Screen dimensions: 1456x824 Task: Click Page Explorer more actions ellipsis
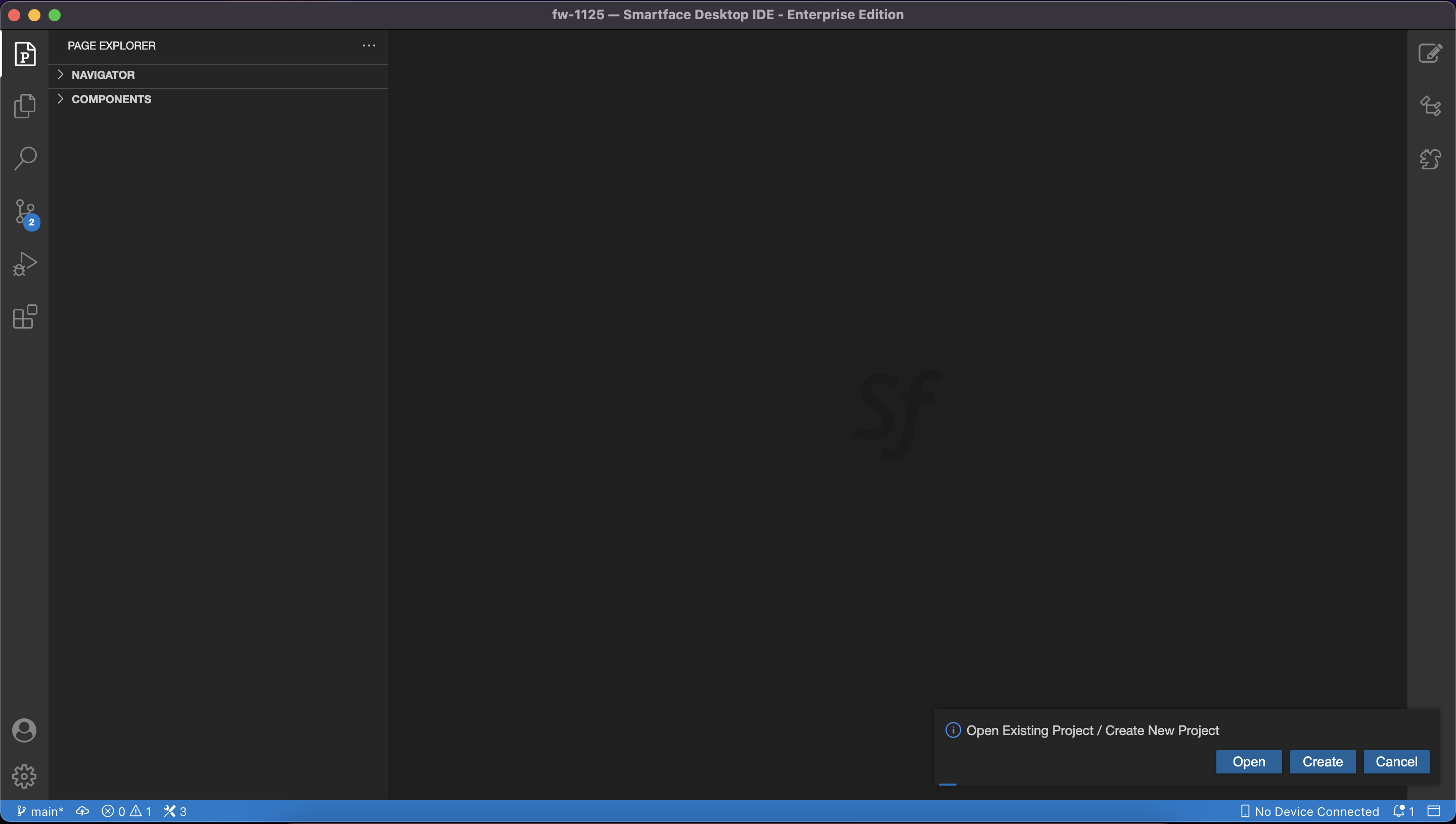(369, 45)
